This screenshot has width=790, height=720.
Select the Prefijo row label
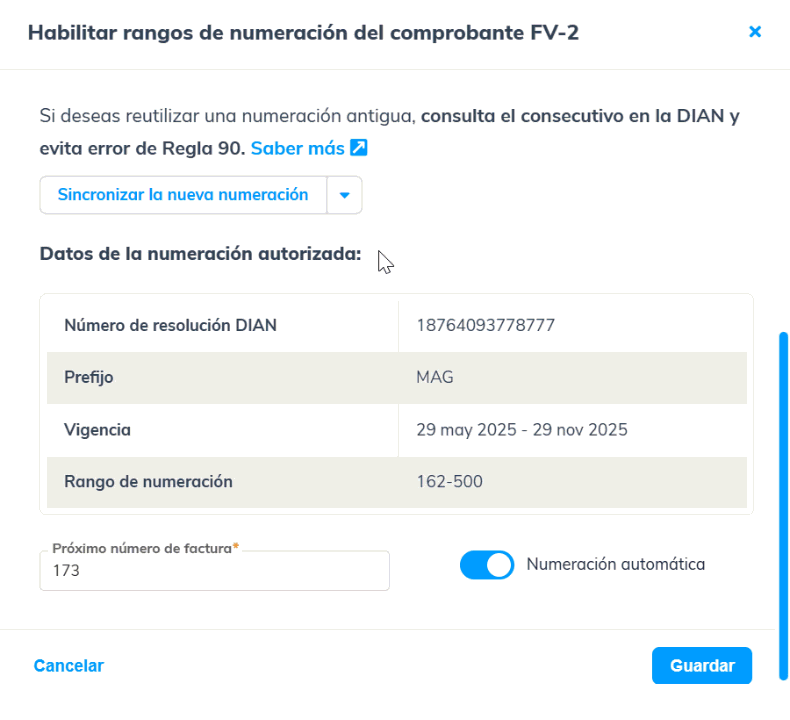pyautogui.click(x=89, y=378)
